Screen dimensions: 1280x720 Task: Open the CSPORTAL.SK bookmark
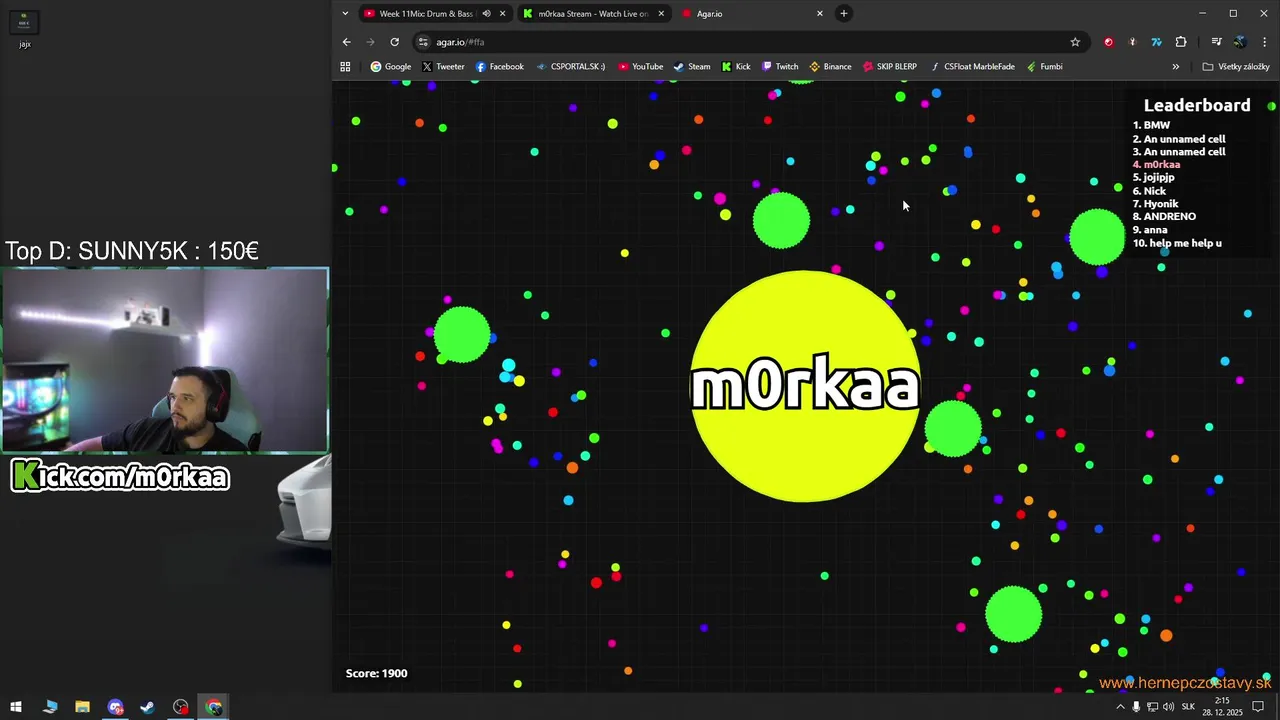[x=571, y=67]
